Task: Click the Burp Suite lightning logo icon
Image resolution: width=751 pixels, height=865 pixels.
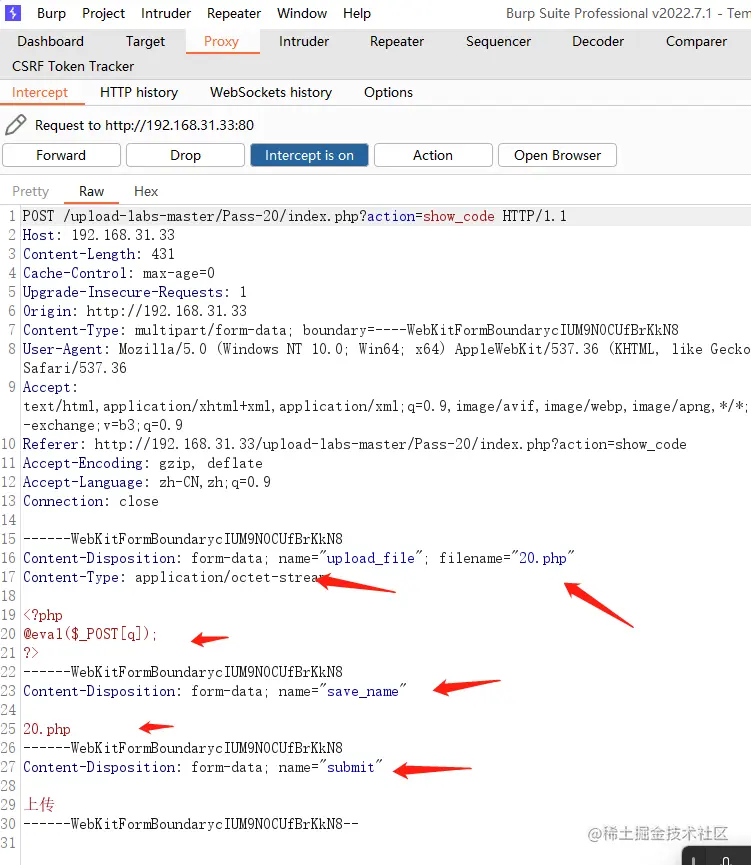Action: (x=13, y=13)
